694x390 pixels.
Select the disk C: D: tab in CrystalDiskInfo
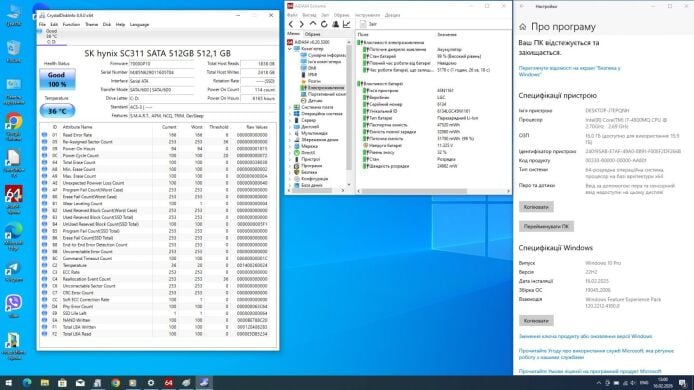pos(51,37)
